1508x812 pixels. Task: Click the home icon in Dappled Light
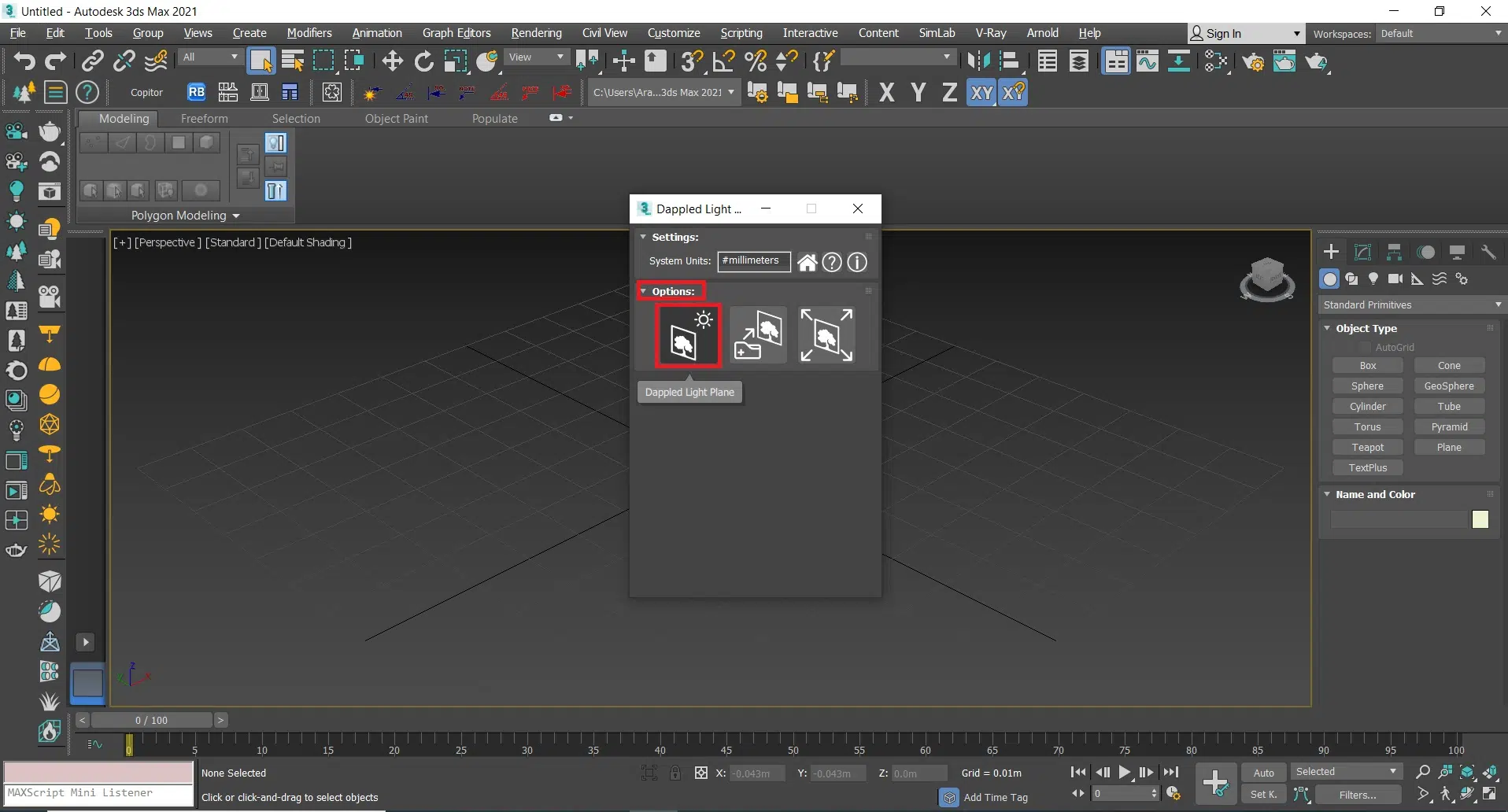click(807, 262)
